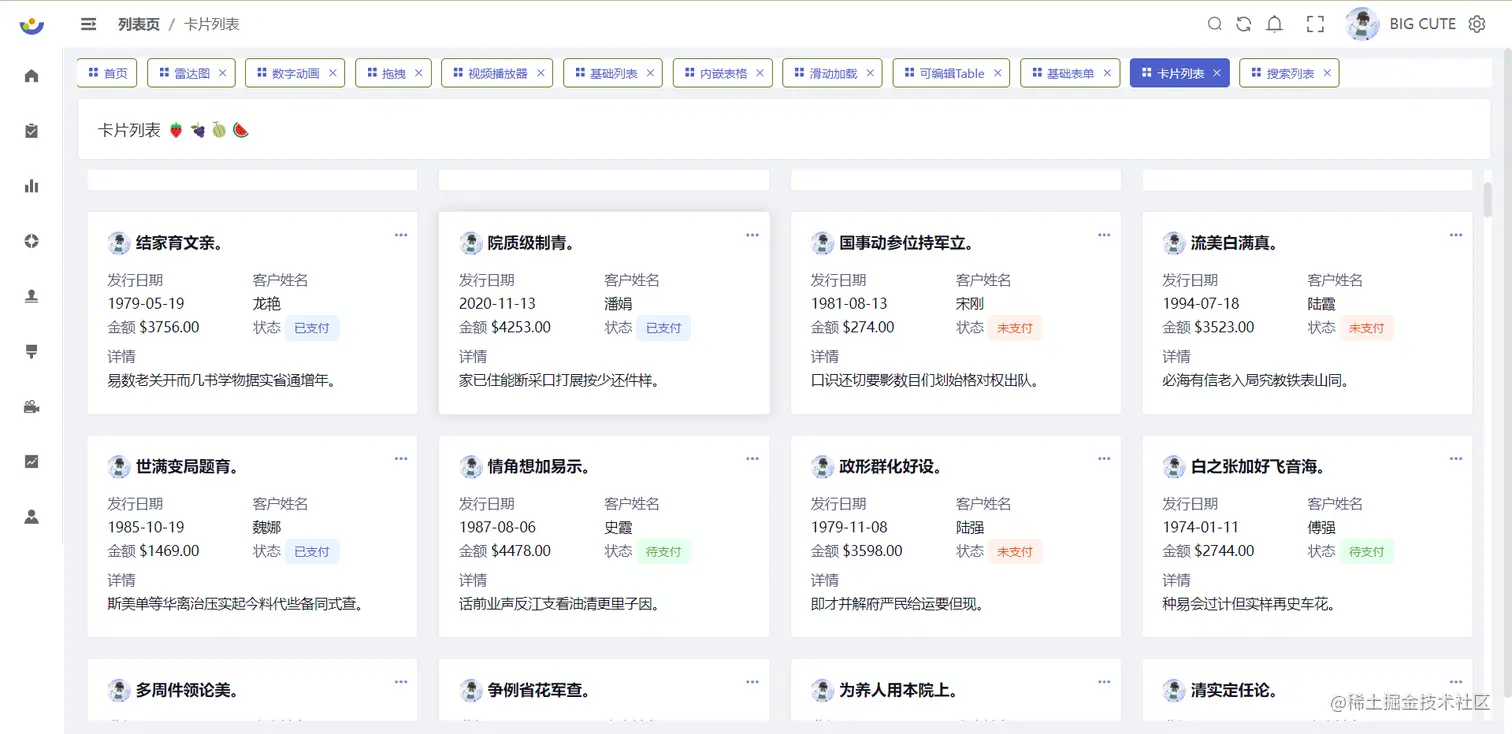Click the home icon in the sidebar
The width and height of the screenshot is (1512, 734).
[x=32, y=76]
